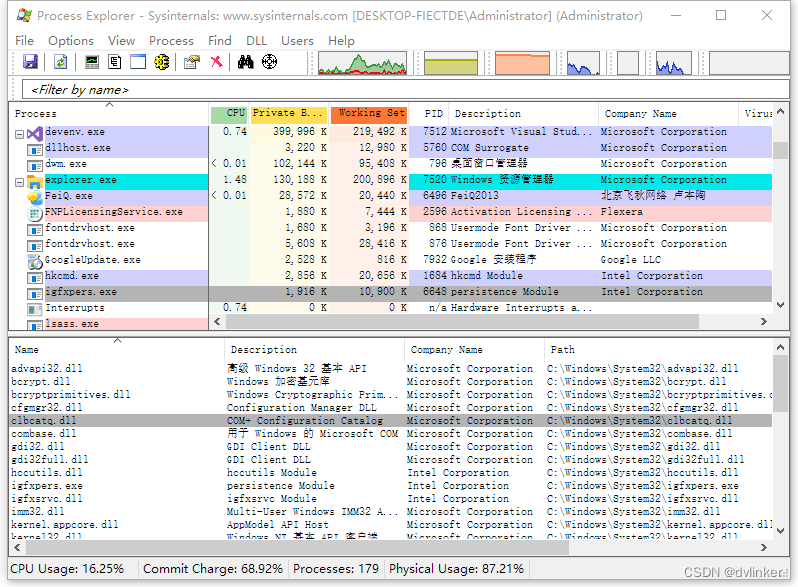Click the FeiQ.exe process icon
The height and width of the screenshot is (587, 798).
click(x=35, y=197)
